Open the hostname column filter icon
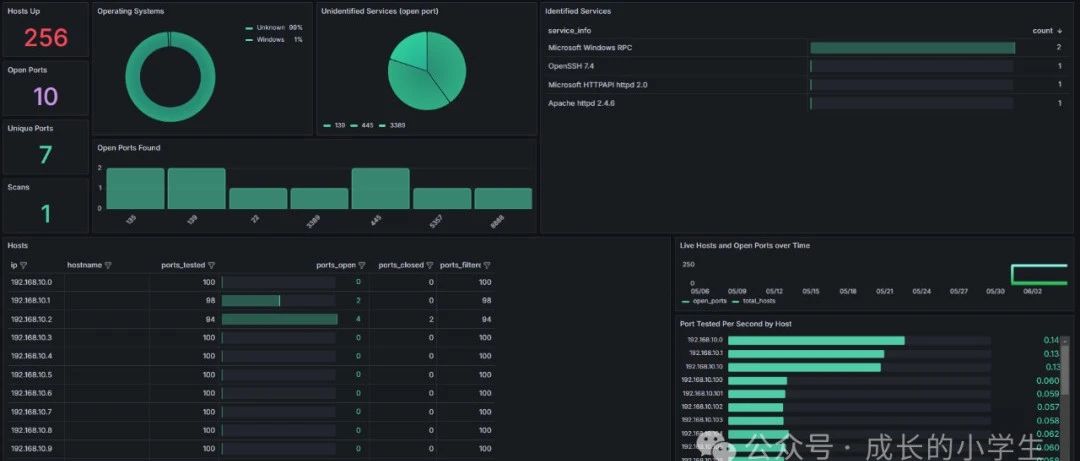 [108, 265]
